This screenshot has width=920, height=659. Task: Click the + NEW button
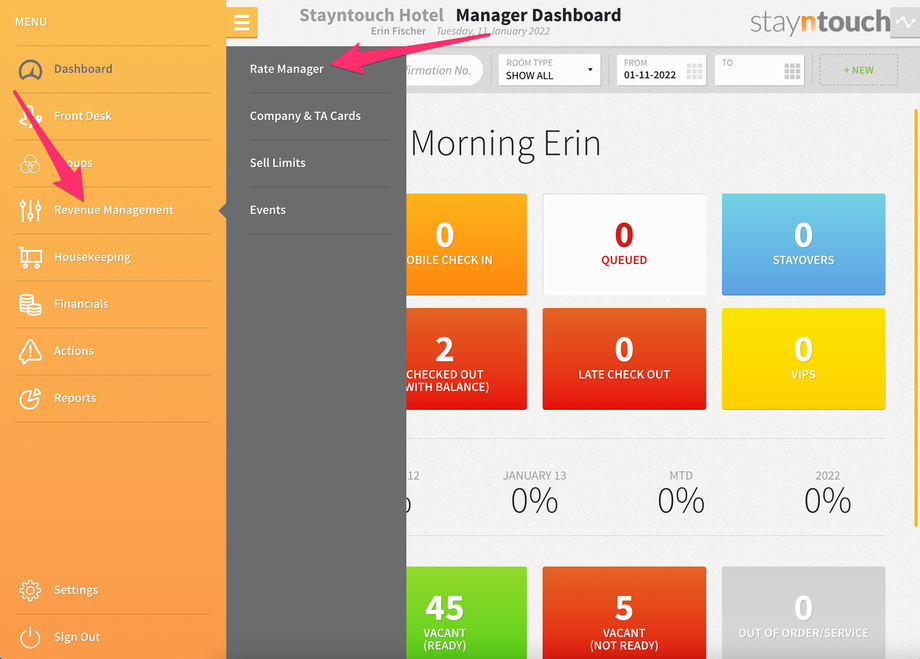pyautogui.click(x=858, y=70)
